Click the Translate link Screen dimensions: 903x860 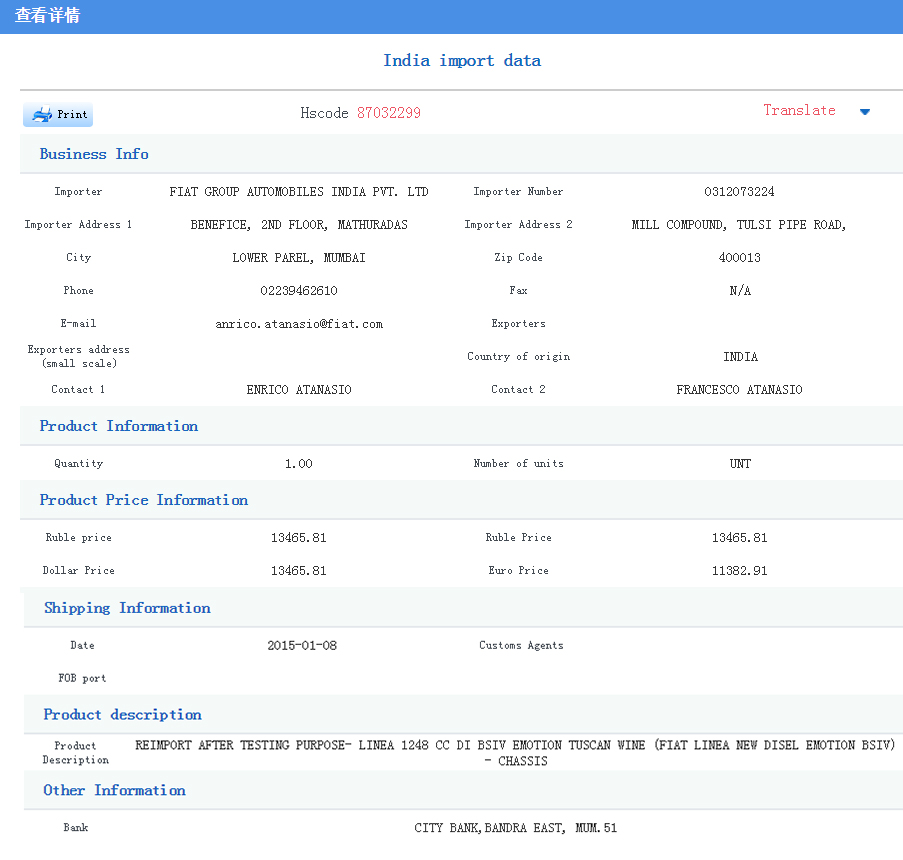(799, 110)
